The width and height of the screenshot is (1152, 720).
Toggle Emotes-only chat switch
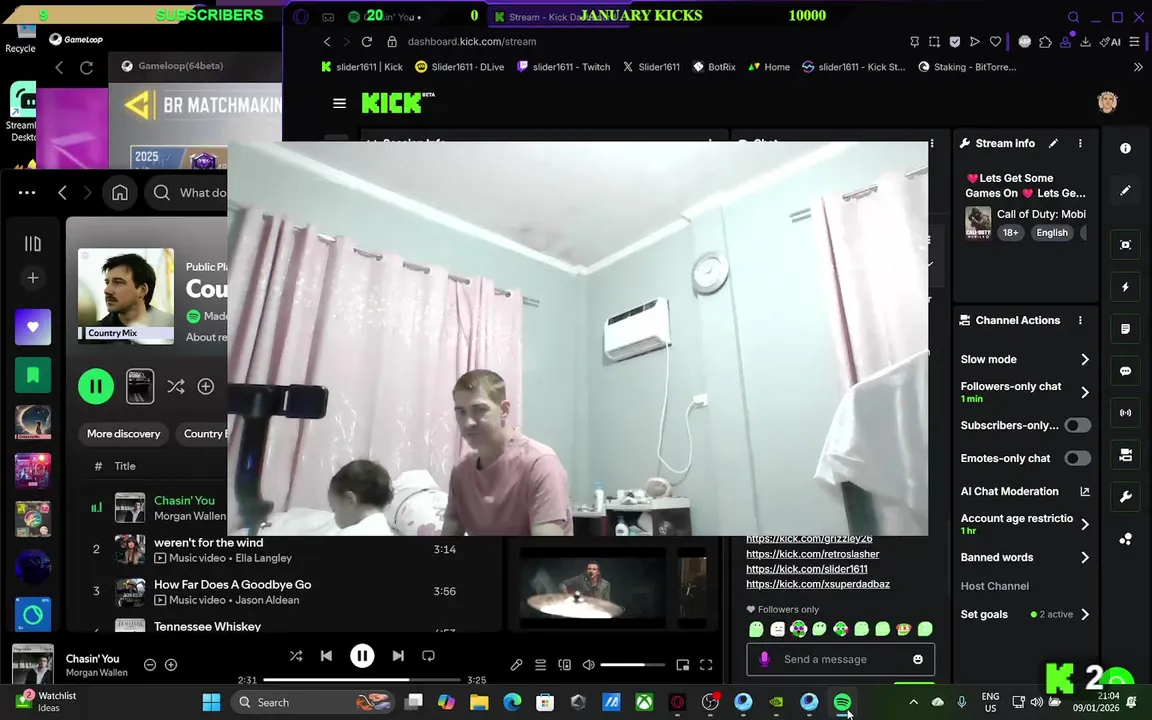click(x=1077, y=458)
